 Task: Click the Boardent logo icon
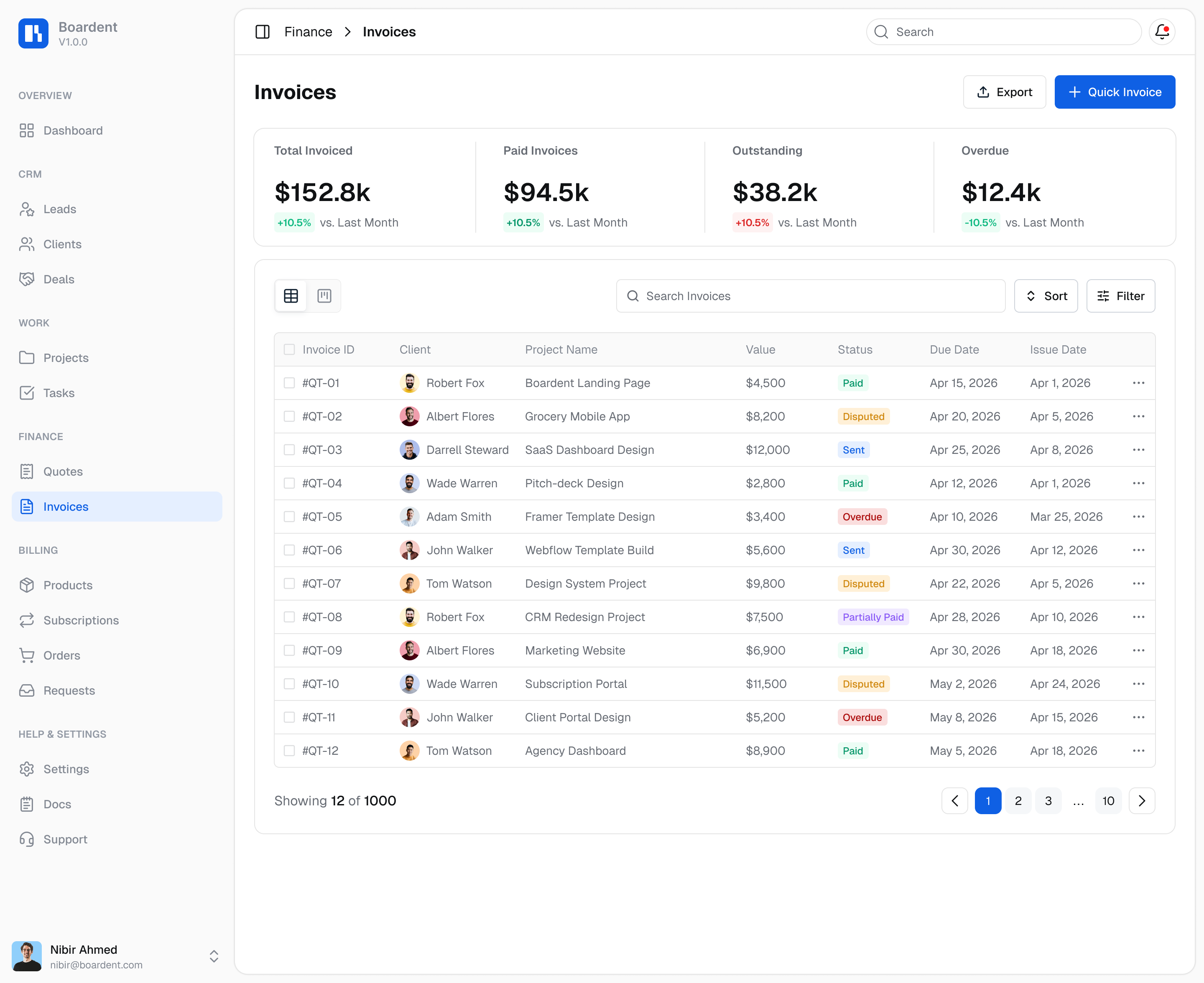click(33, 33)
